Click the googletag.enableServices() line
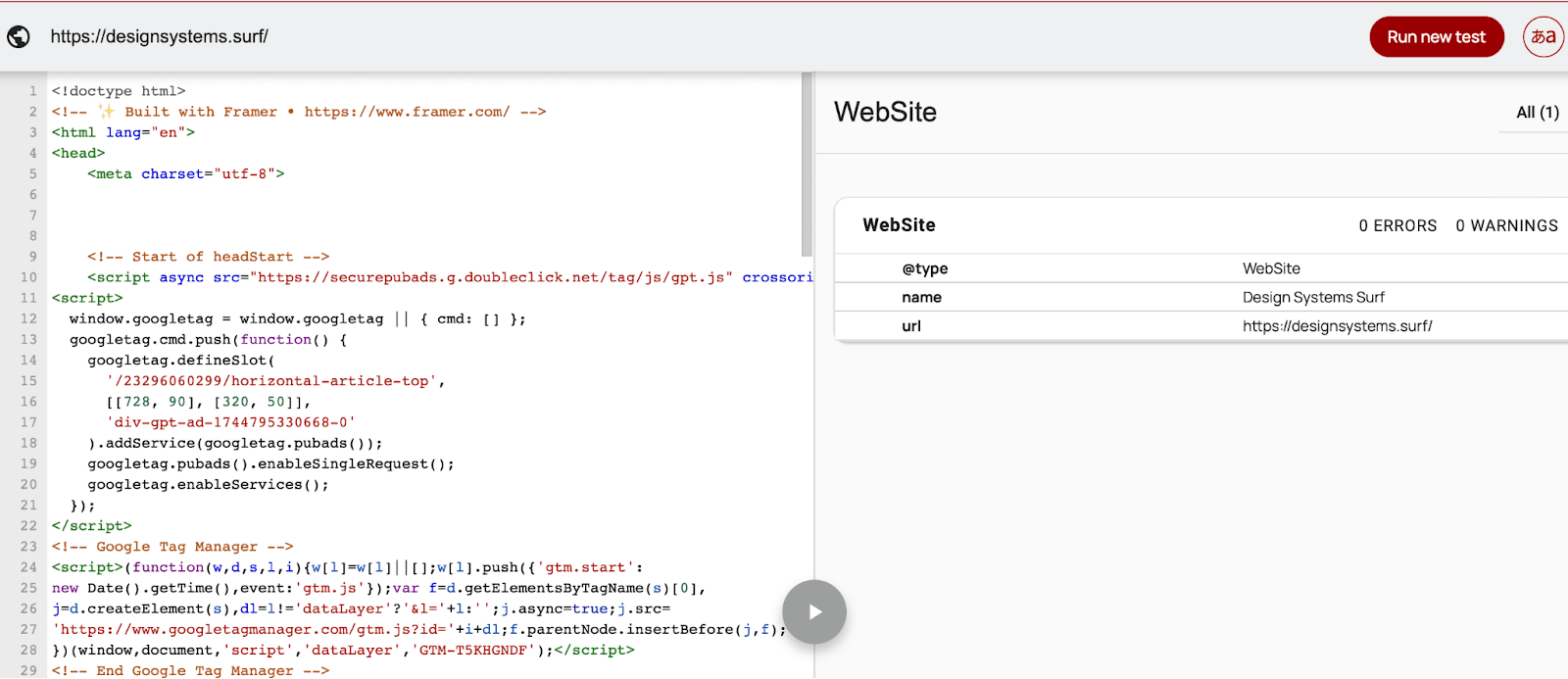The width and height of the screenshot is (1568, 679). pyautogui.click(x=208, y=484)
